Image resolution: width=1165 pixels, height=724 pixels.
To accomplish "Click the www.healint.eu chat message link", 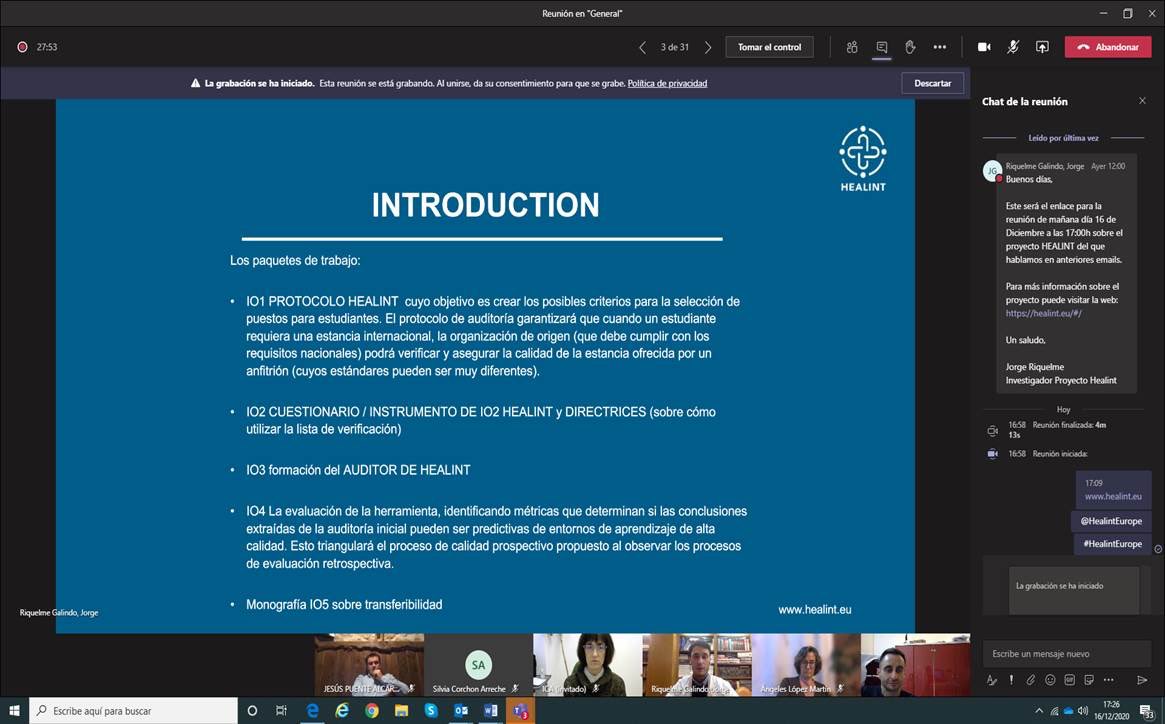I will coord(1113,496).
